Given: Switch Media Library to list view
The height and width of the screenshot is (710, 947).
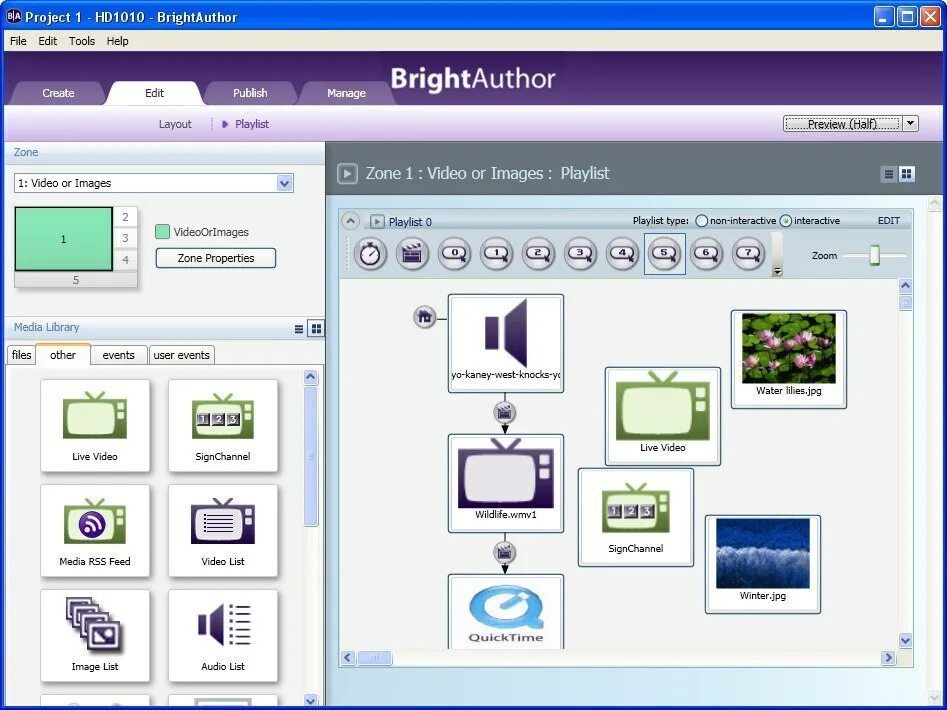Looking at the screenshot, I should [x=299, y=328].
